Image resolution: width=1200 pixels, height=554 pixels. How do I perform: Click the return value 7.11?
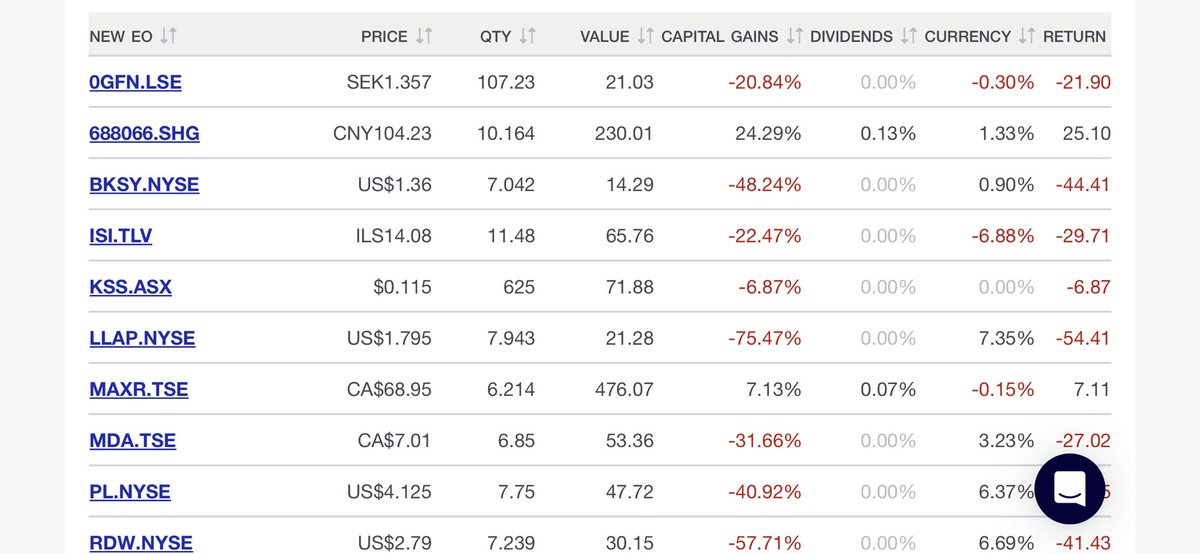tap(1092, 389)
